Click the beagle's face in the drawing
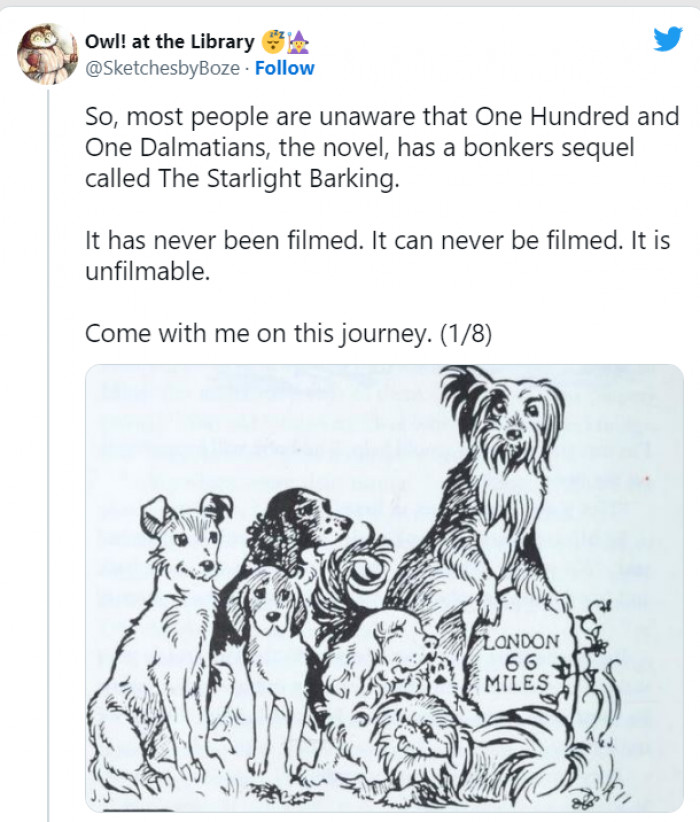 [x=271, y=603]
